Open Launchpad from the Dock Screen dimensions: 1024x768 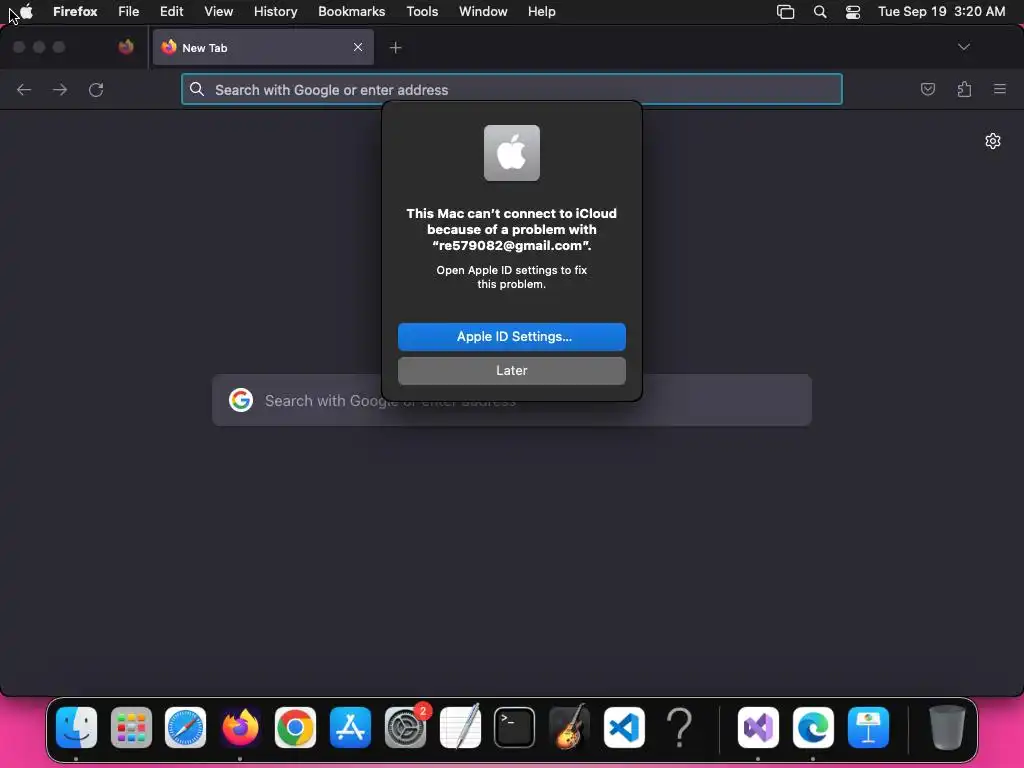pyautogui.click(x=131, y=728)
